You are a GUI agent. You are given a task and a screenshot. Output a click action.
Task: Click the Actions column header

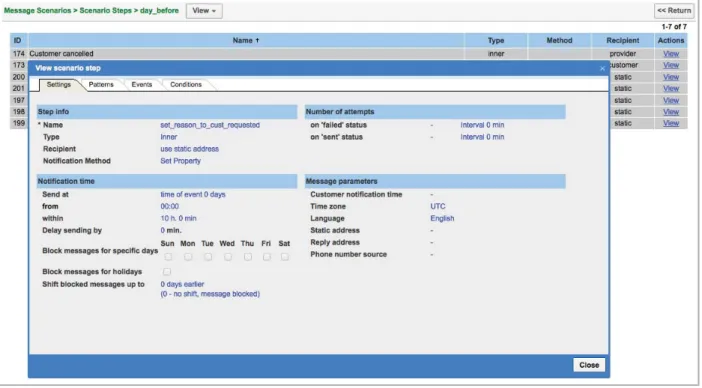point(671,40)
